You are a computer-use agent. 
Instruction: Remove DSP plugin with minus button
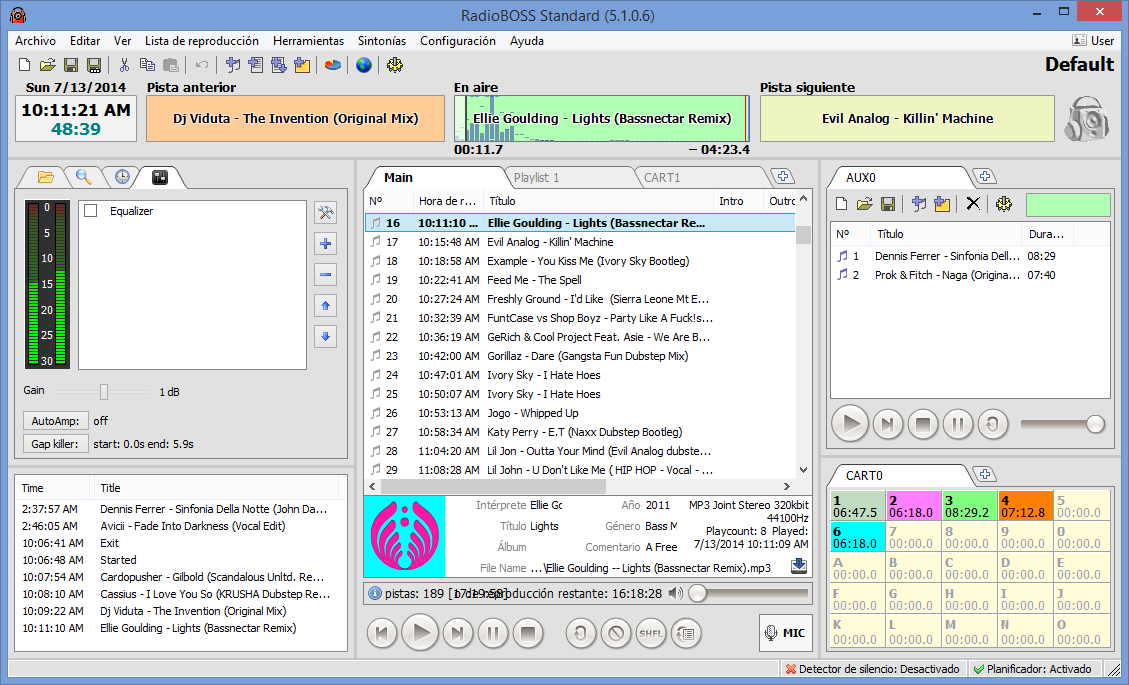click(x=325, y=274)
